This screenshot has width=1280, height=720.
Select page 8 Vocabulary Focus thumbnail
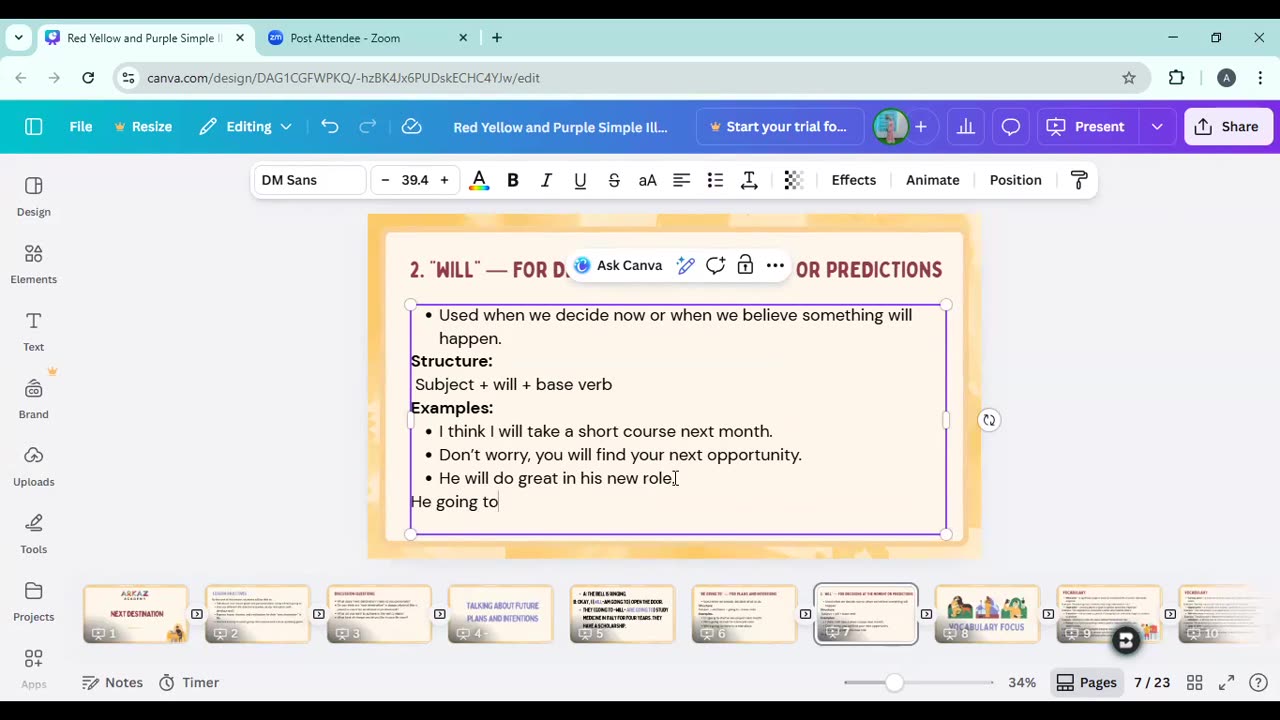[987, 614]
